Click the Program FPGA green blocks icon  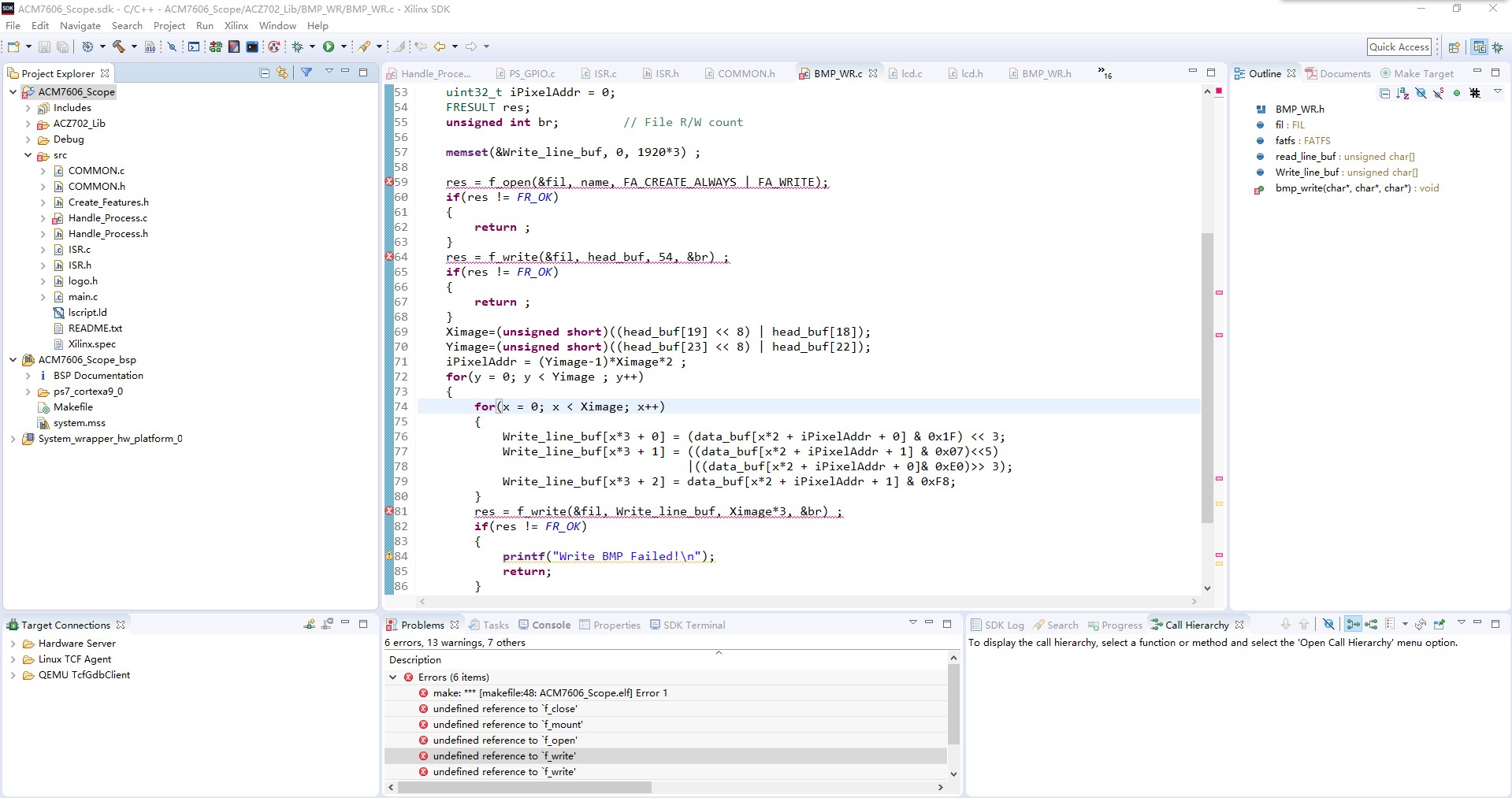coord(215,47)
